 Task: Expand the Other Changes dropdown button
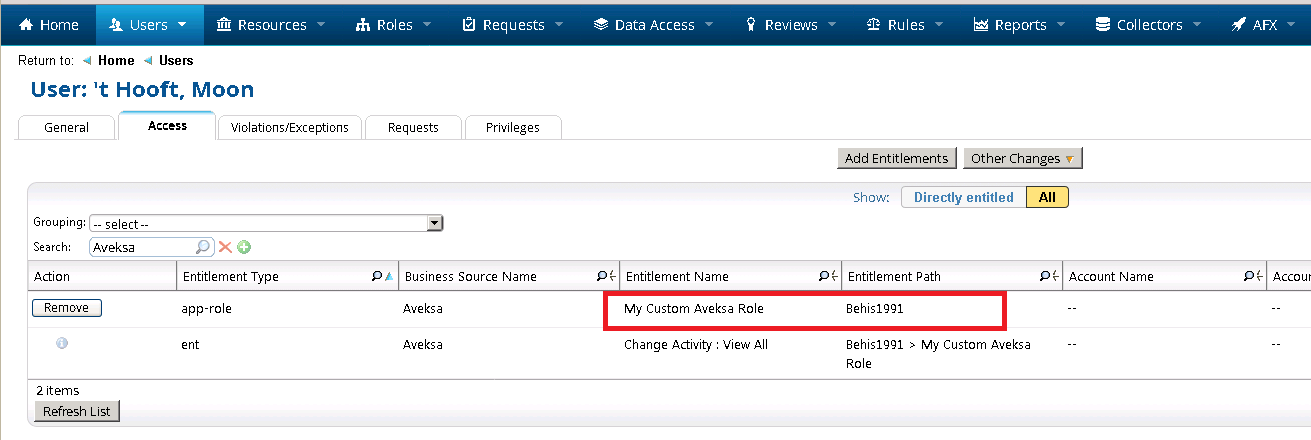(1022, 158)
